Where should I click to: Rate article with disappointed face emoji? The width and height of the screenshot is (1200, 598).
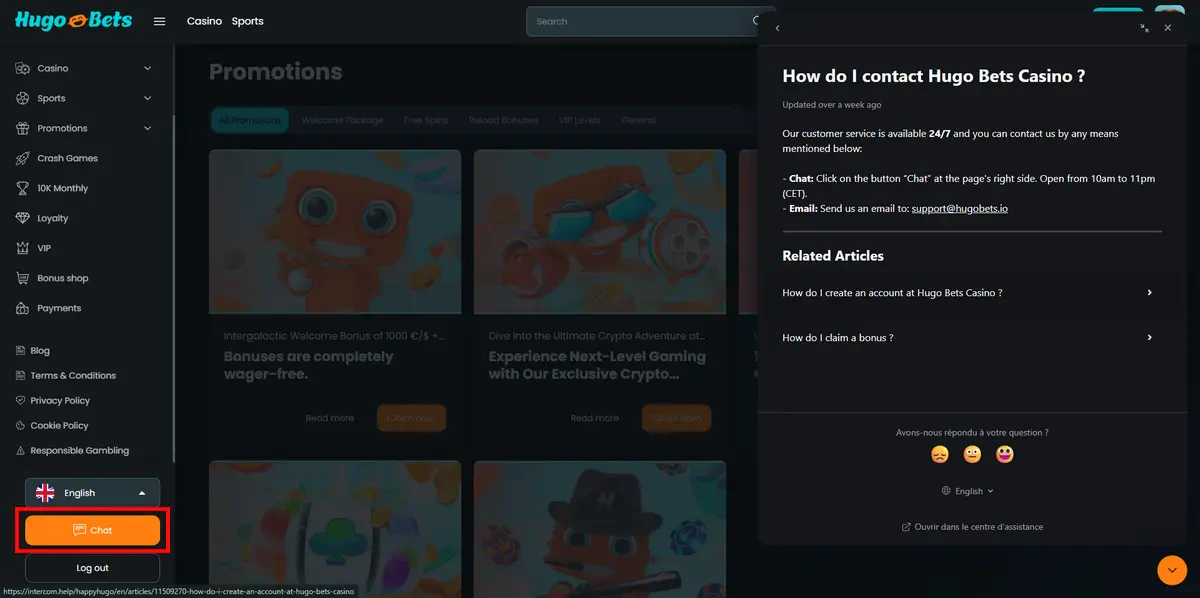click(940, 455)
